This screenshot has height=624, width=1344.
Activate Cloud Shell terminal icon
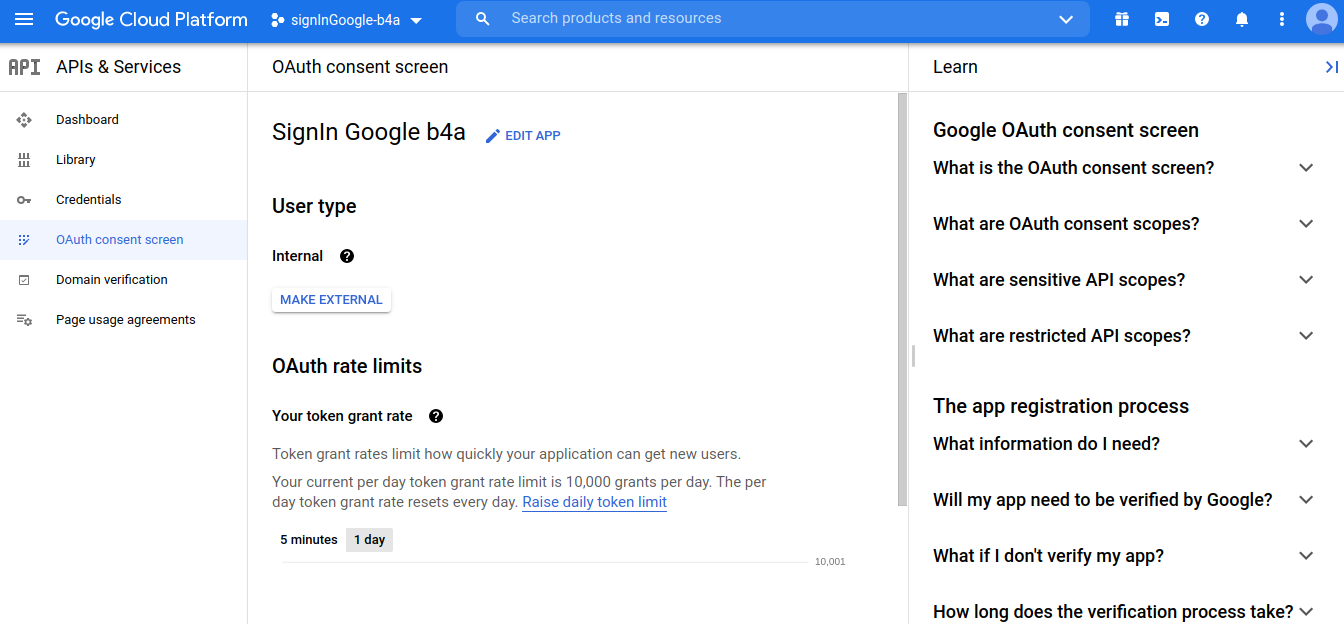pos(1162,19)
